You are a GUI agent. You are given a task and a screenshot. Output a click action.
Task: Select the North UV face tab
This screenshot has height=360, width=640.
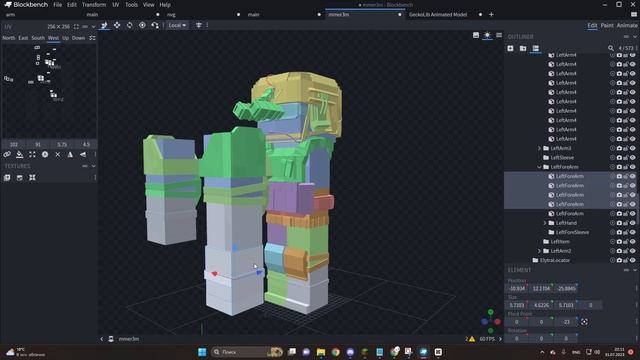click(9, 38)
